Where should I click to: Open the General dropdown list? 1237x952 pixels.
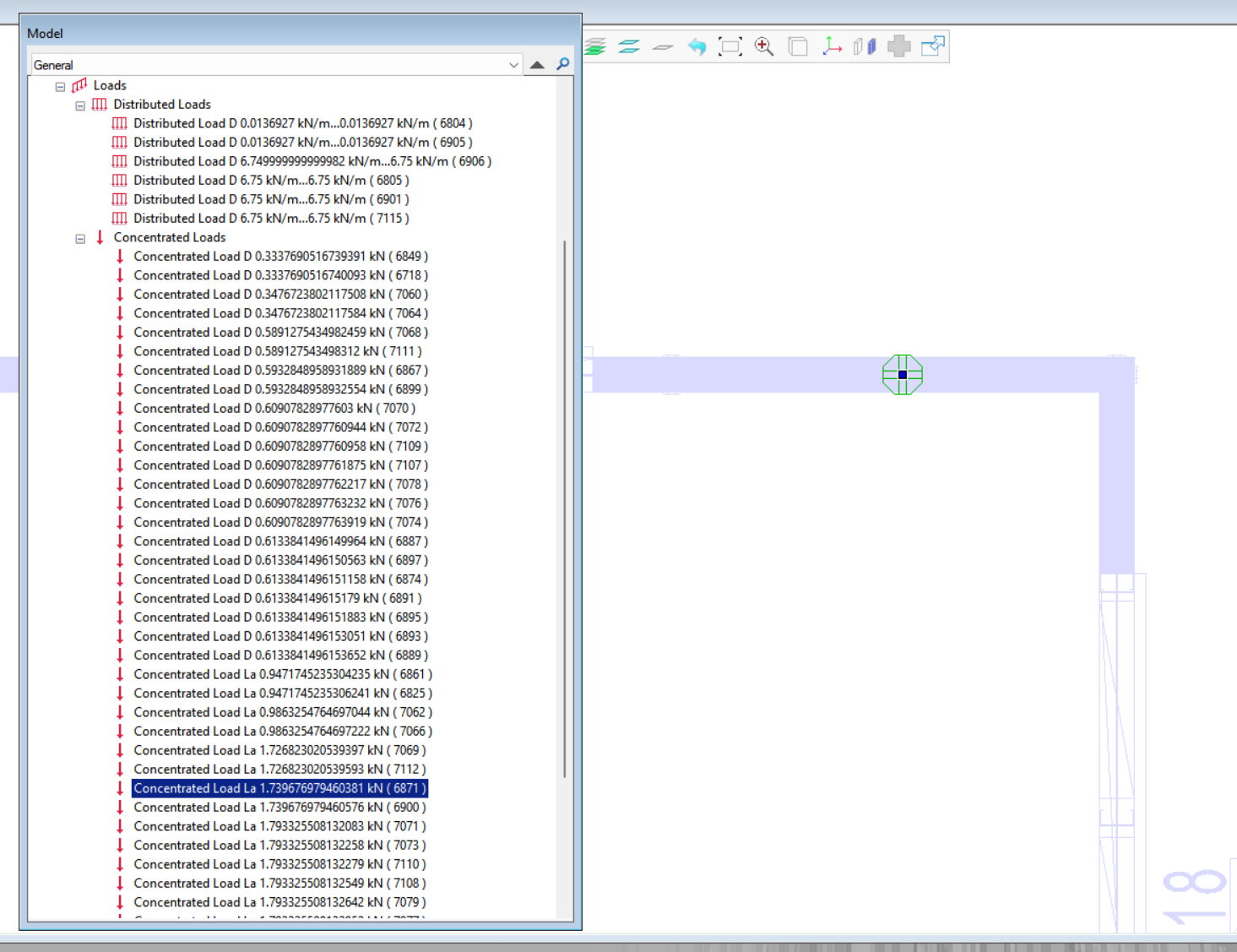point(513,65)
